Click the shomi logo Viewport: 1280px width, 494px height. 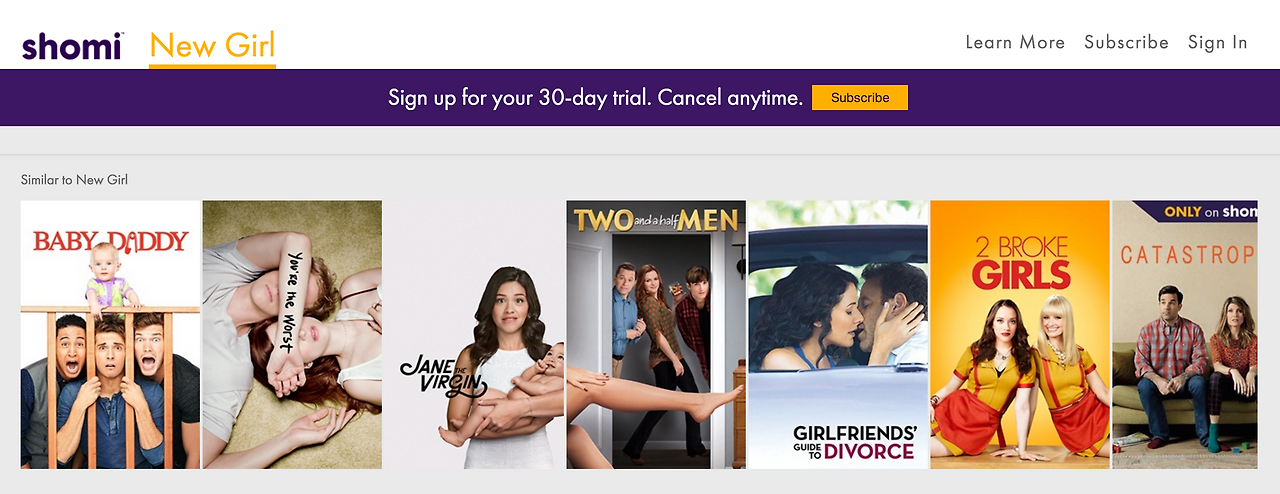pos(72,46)
